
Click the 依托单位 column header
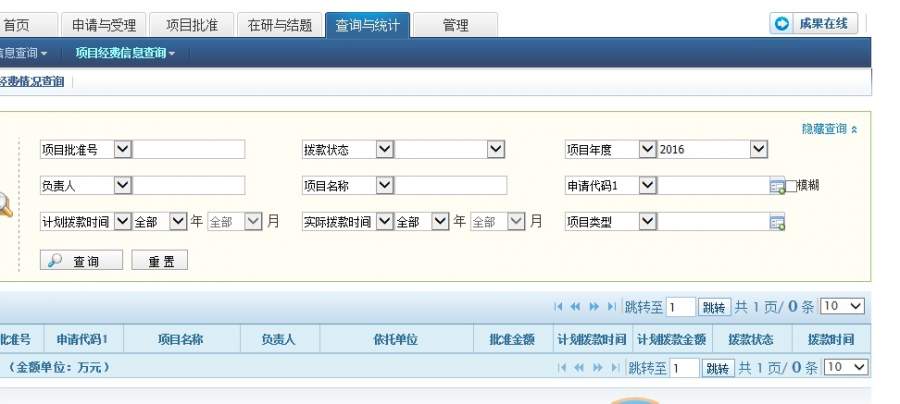pos(395,339)
